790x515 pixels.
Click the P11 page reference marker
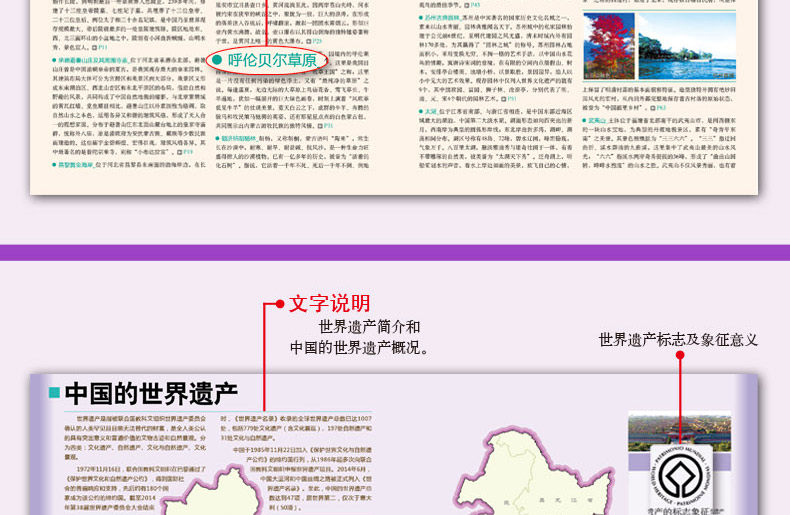coord(99,47)
